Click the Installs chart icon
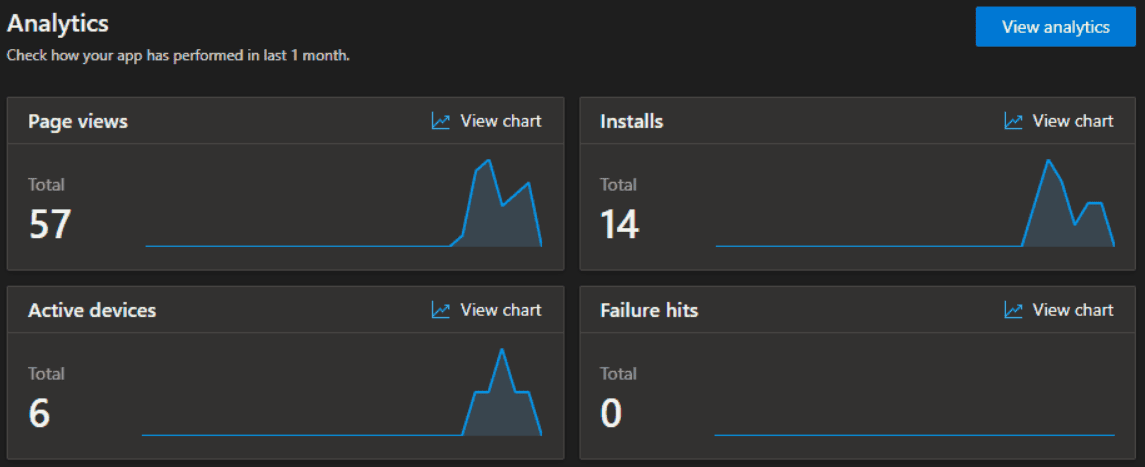This screenshot has height=467, width=1145. (x=1014, y=121)
